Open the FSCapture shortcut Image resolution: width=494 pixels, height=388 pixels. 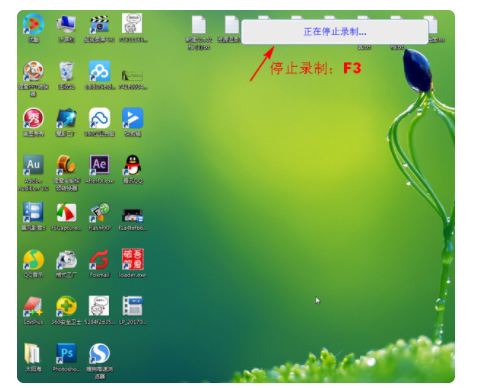point(66,212)
